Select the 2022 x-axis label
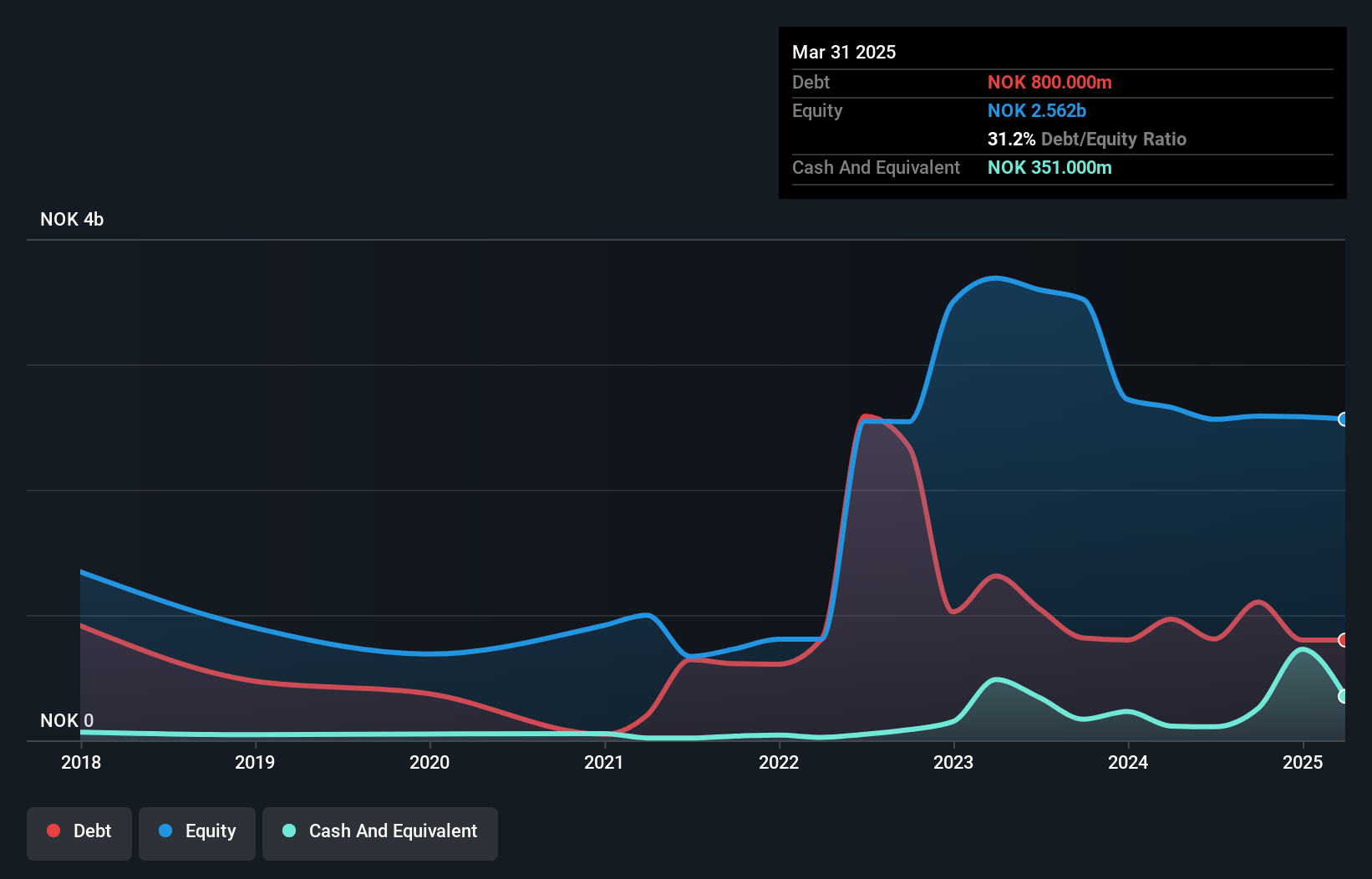This screenshot has width=1372, height=879. coord(779,762)
